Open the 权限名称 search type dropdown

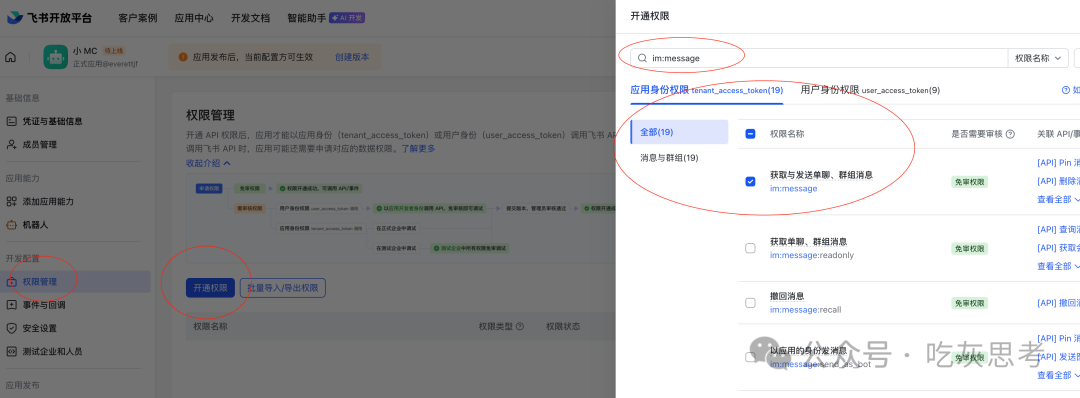[1038, 58]
